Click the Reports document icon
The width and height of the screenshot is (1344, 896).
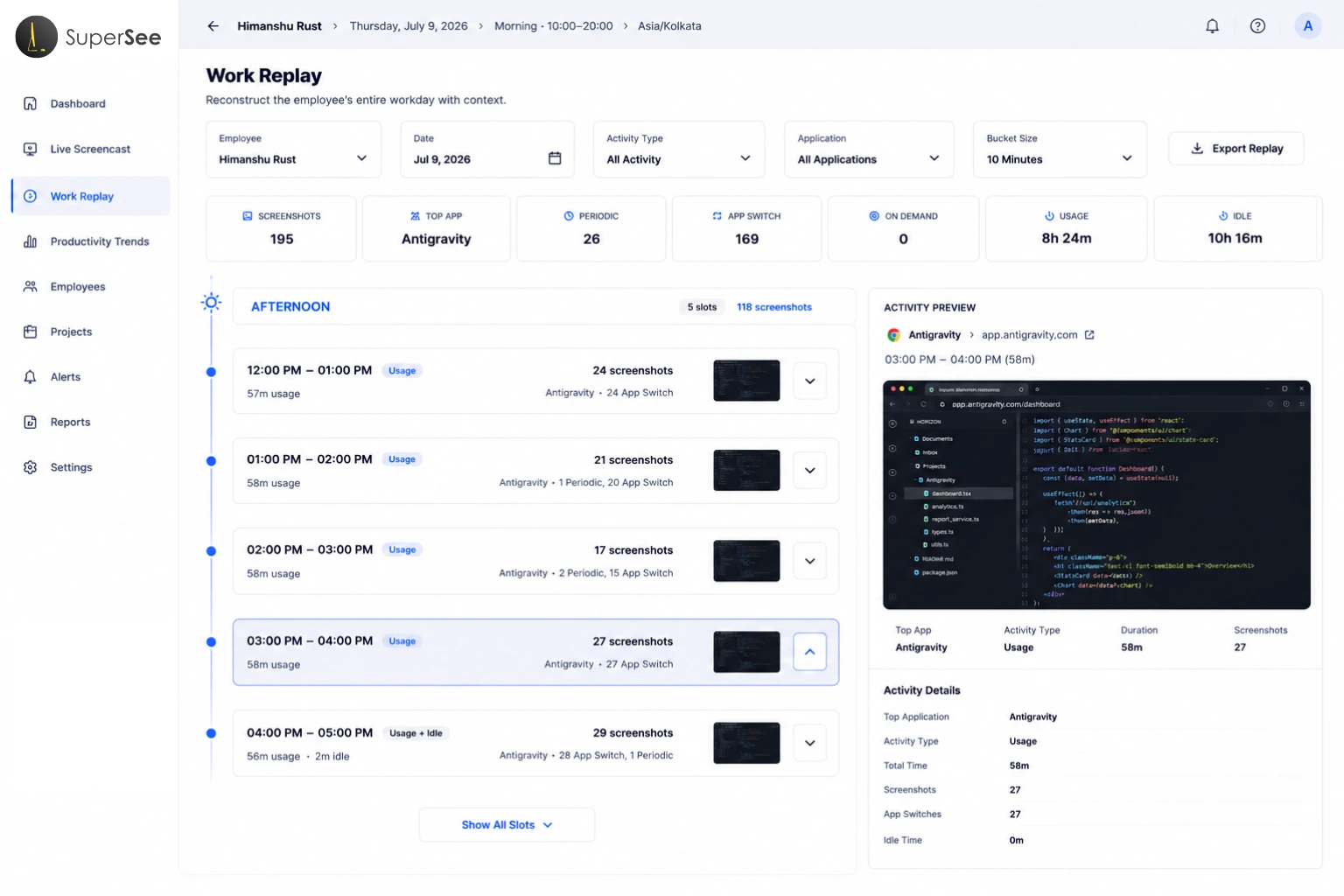point(30,422)
